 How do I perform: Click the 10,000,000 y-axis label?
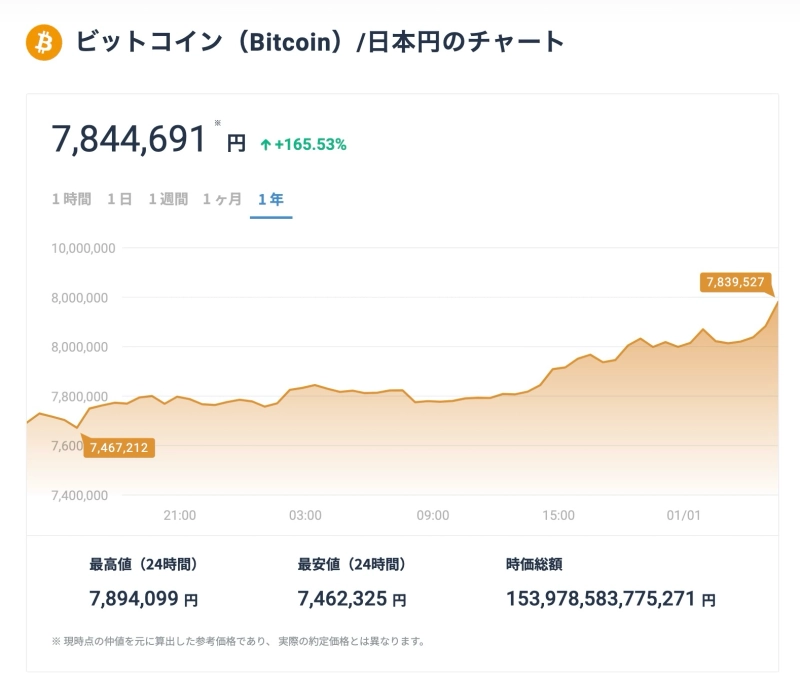84,248
